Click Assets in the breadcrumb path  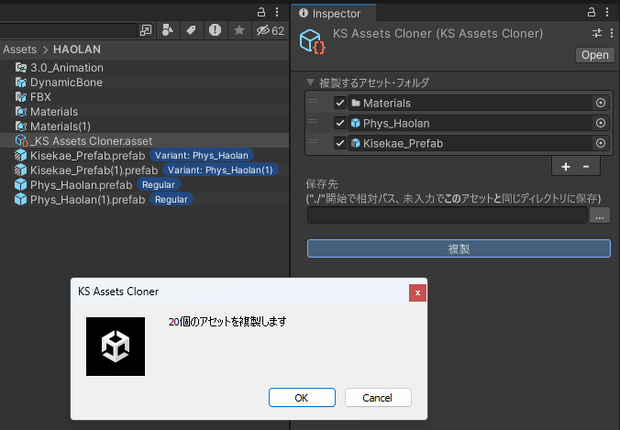20,49
